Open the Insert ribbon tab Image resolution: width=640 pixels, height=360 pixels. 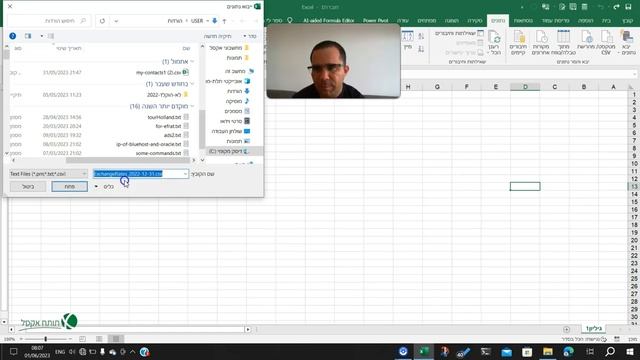point(585,20)
